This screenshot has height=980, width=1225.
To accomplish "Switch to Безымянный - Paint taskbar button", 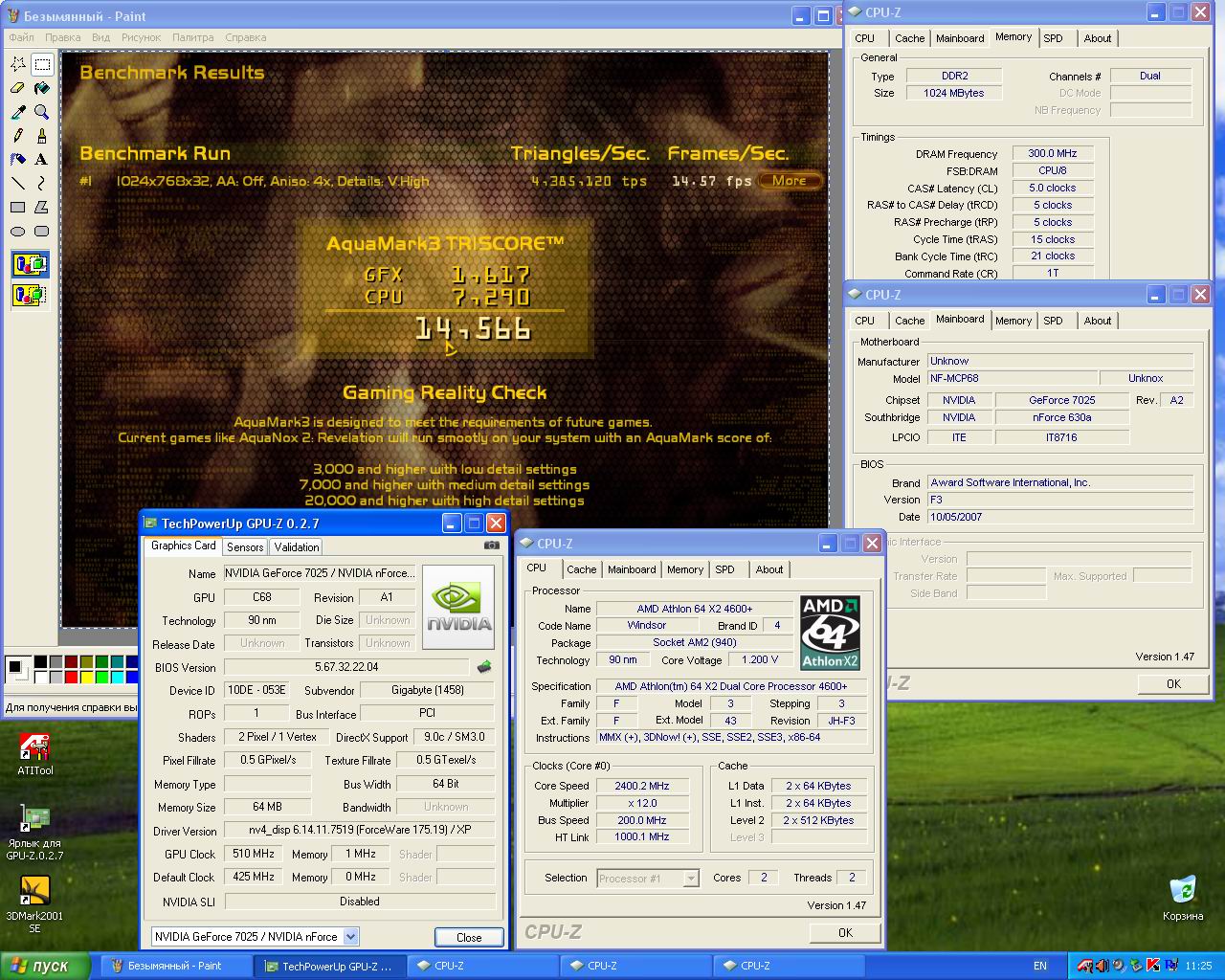I will (174, 966).
